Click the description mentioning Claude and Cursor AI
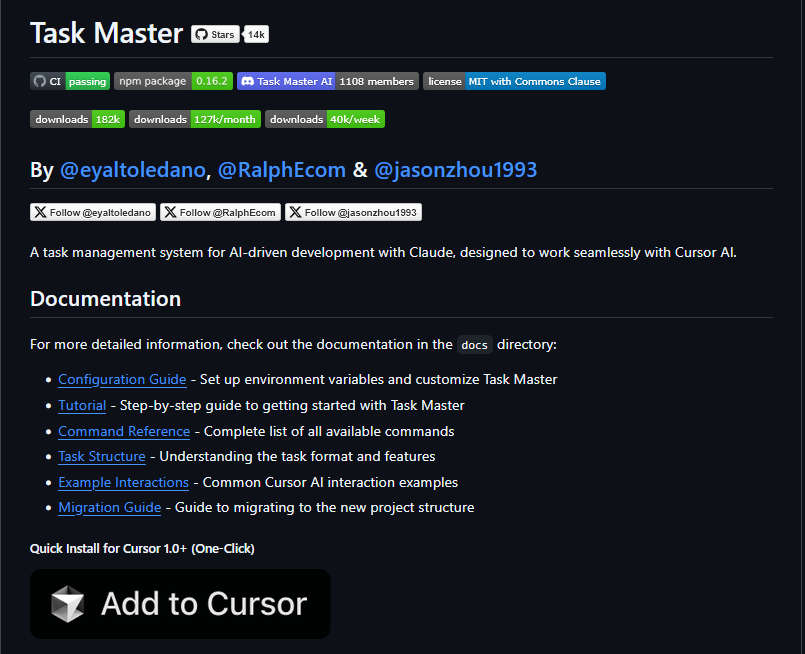Image resolution: width=805 pixels, height=654 pixels. click(383, 253)
